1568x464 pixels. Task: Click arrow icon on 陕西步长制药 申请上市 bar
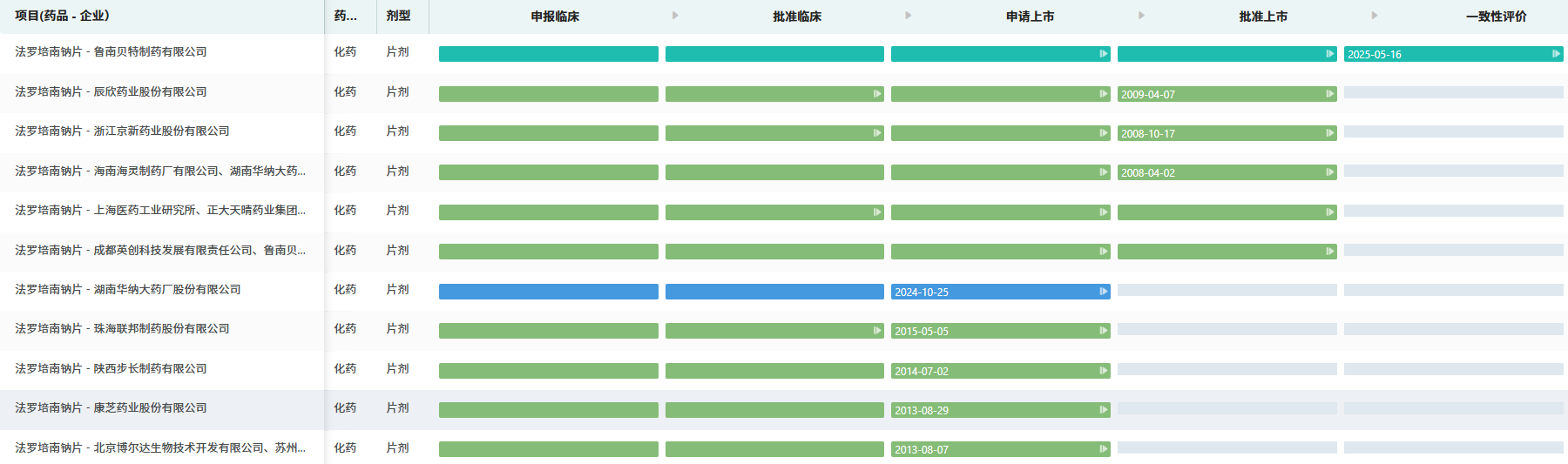(1103, 371)
